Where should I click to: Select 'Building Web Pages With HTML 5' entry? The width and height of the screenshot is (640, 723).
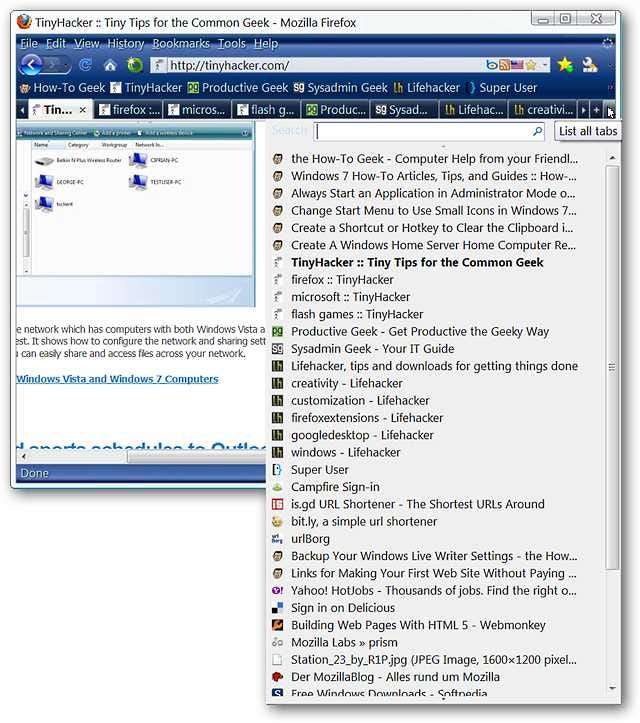434,625
